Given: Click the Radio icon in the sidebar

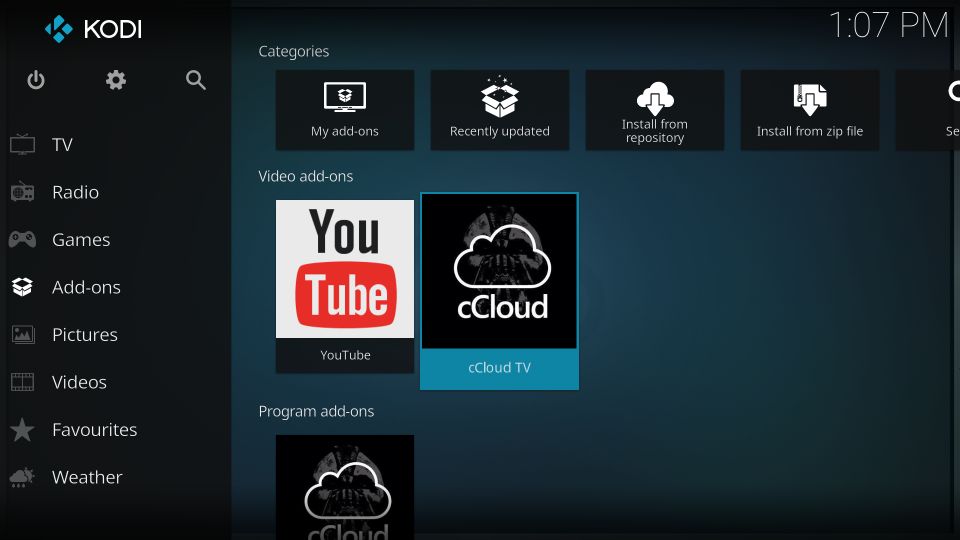Looking at the screenshot, I should pos(23,192).
